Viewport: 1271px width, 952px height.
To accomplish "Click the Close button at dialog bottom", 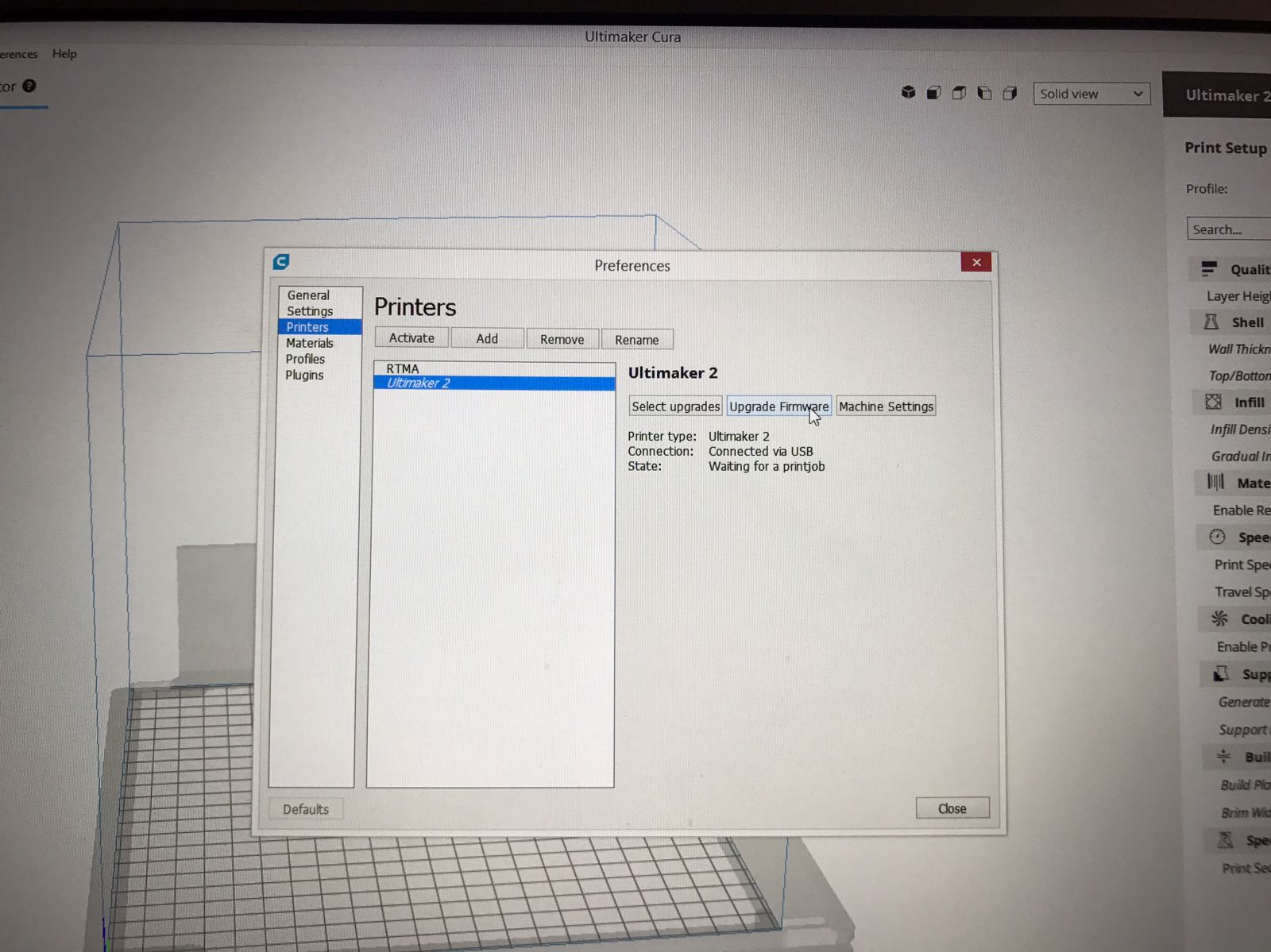I will coord(952,808).
